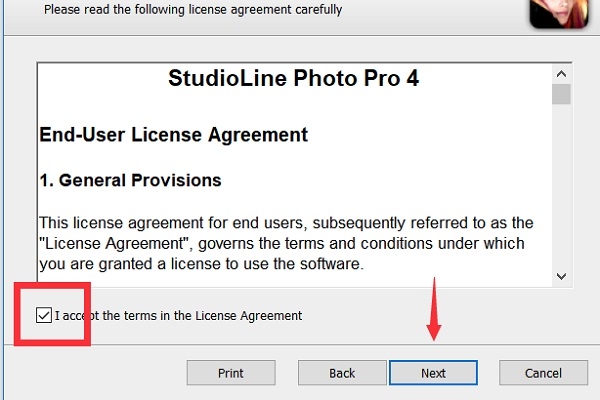Click the license scrollbar down arrow
This screenshot has width=600, height=400.
point(561,276)
